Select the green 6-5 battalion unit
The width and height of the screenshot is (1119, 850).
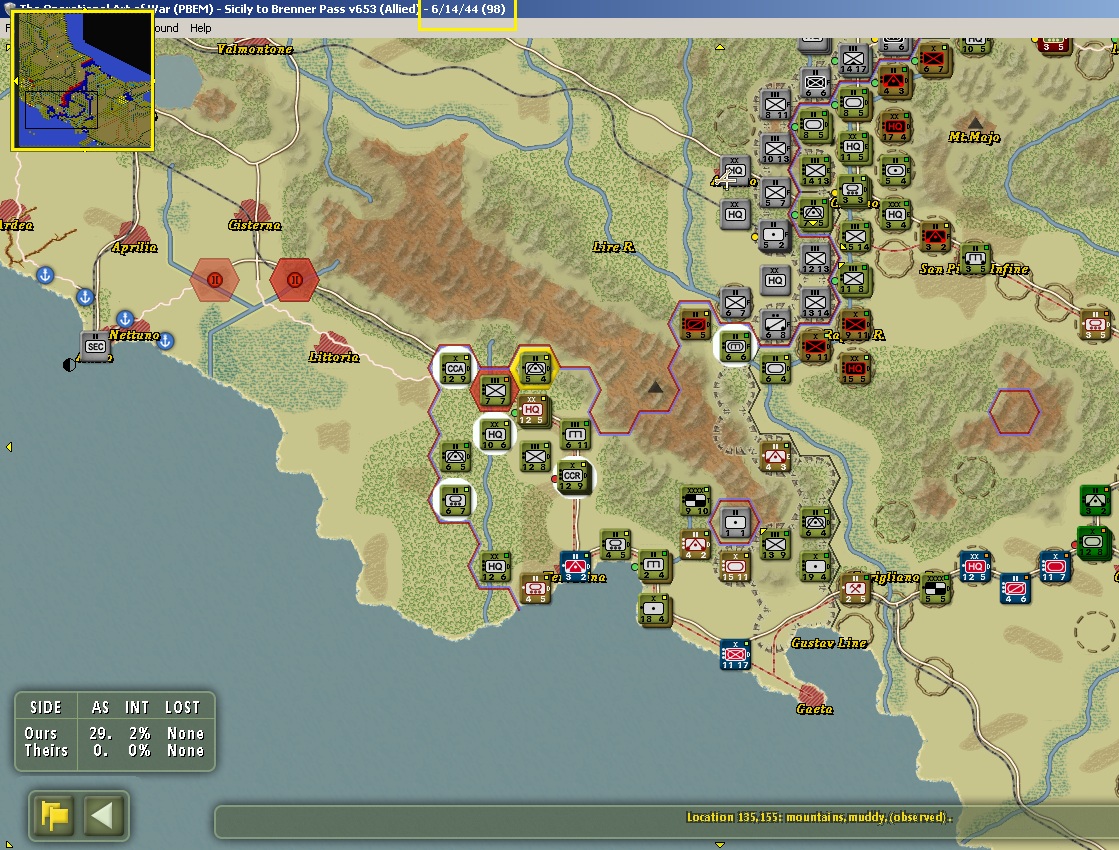pos(455,457)
